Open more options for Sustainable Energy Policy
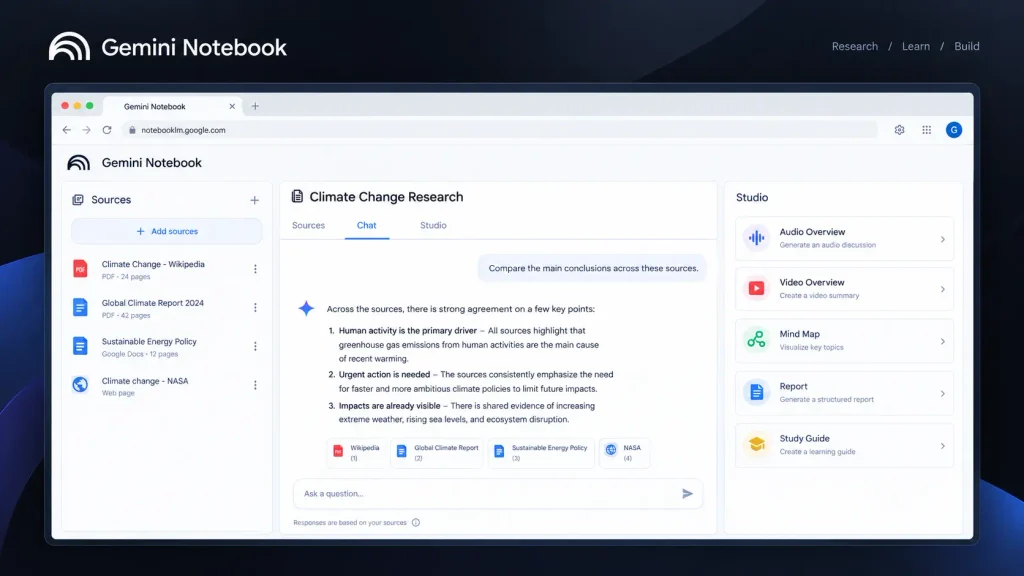This screenshot has height=576, width=1024. (x=255, y=346)
